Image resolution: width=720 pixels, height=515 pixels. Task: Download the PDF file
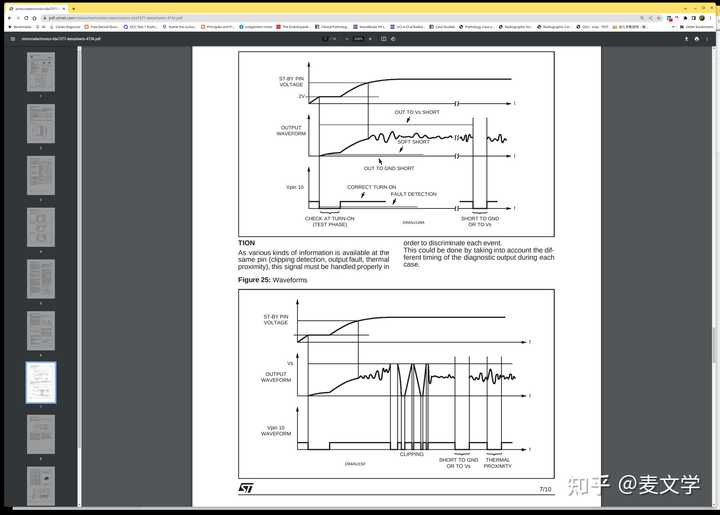[x=686, y=39]
